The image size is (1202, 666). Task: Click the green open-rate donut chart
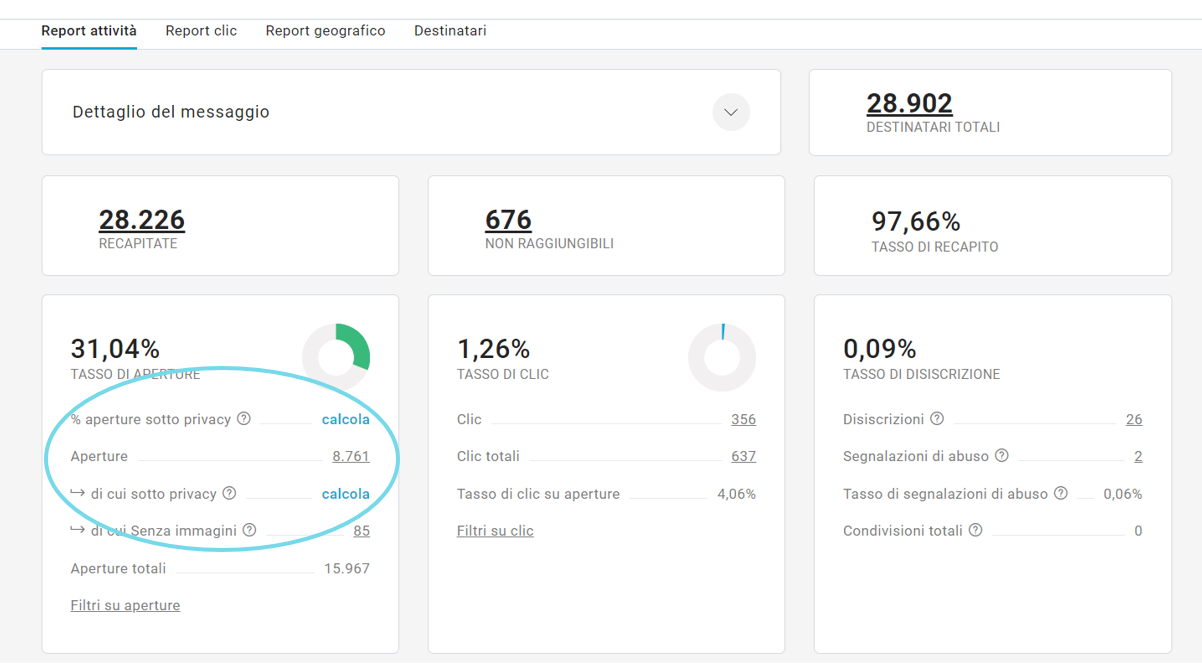336,357
